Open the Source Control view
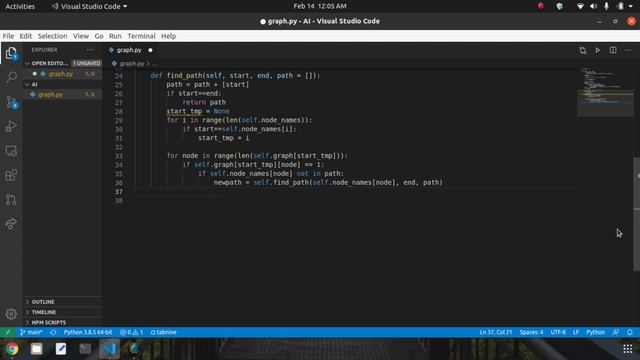Image resolution: width=640 pixels, height=360 pixels. (x=11, y=102)
